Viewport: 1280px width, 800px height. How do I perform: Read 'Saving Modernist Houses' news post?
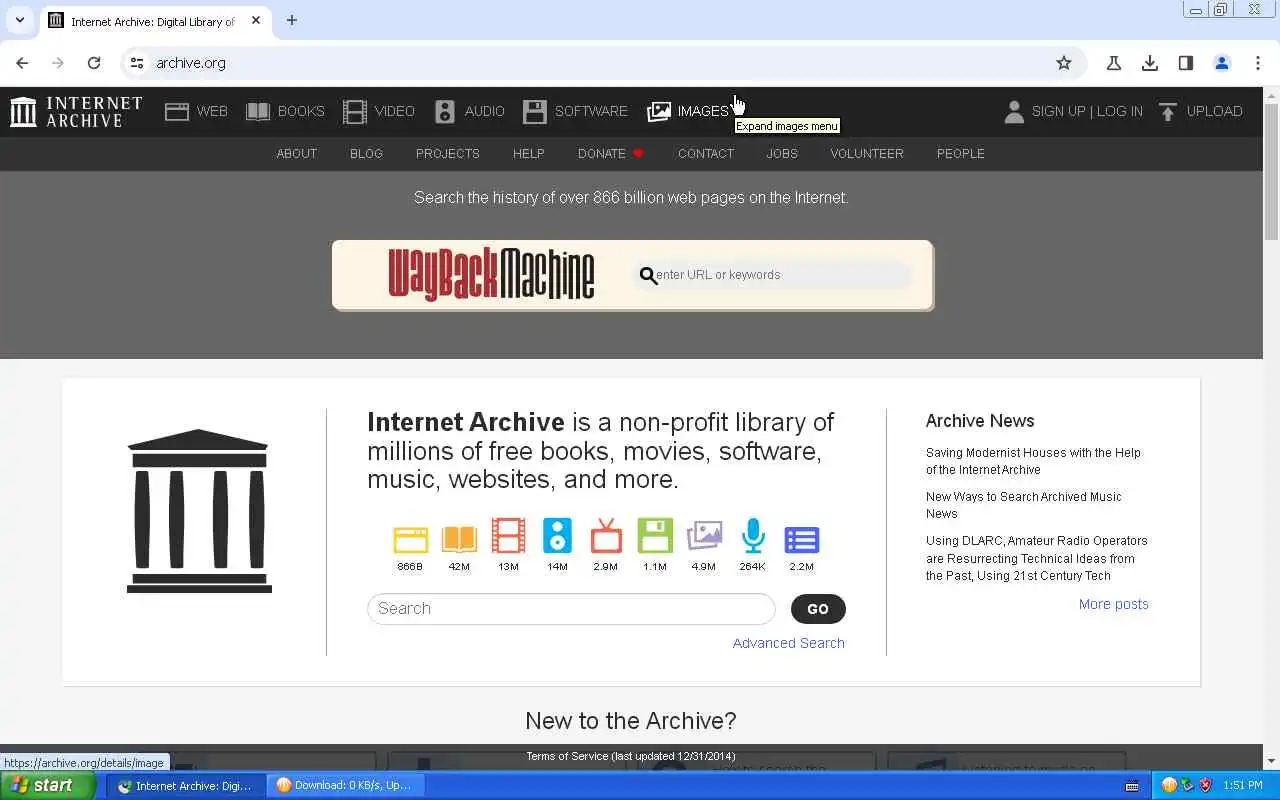(x=1033, y=461)
